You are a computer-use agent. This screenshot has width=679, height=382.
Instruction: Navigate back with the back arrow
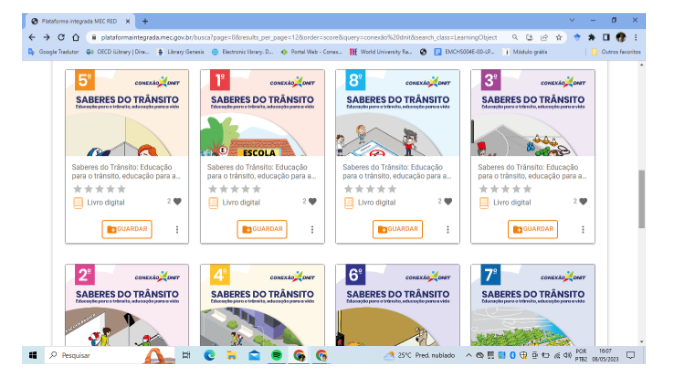tap(32, 37)
